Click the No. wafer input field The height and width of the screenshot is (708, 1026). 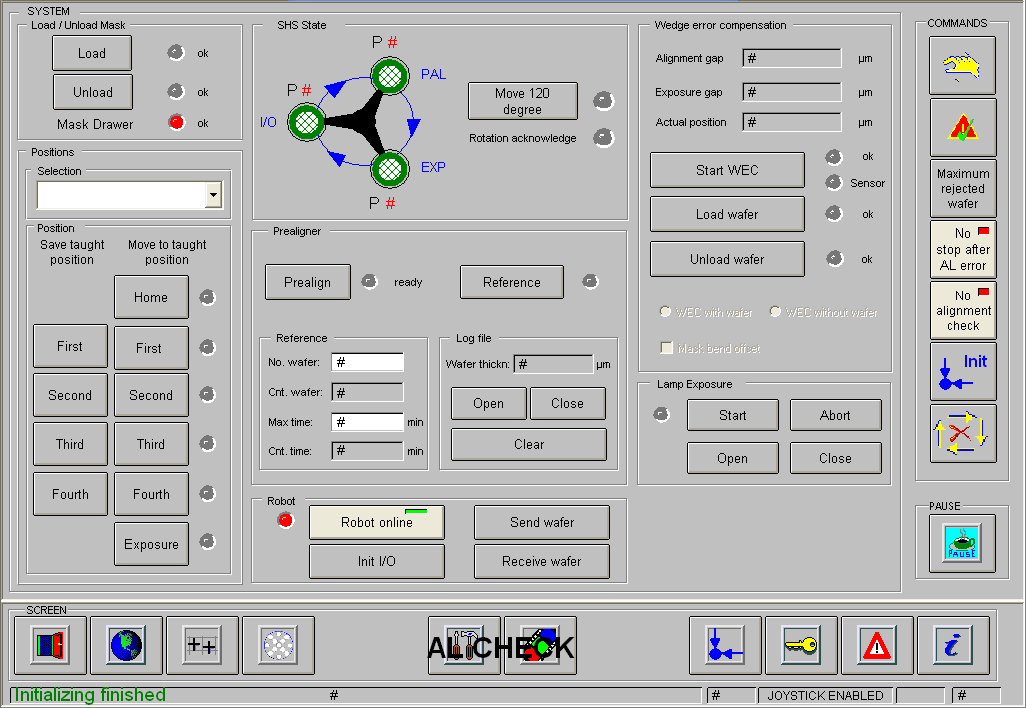(367, 362)
